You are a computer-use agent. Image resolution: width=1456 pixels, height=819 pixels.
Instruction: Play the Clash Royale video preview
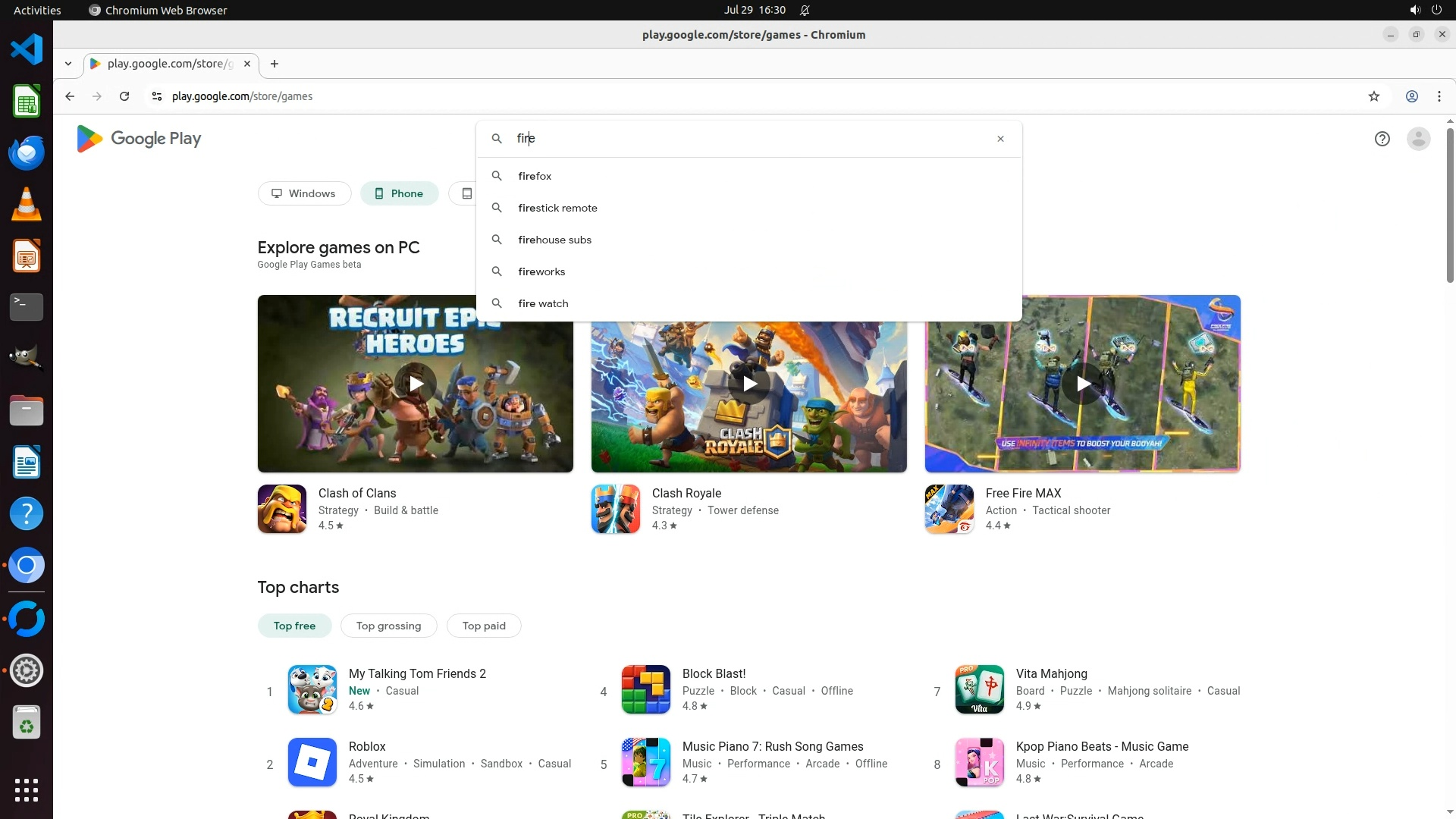pyautogui.click(x=748, y=384)
